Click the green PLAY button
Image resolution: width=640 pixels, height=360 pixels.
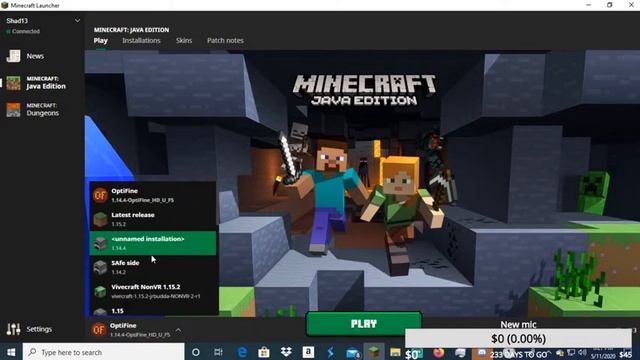364,324
